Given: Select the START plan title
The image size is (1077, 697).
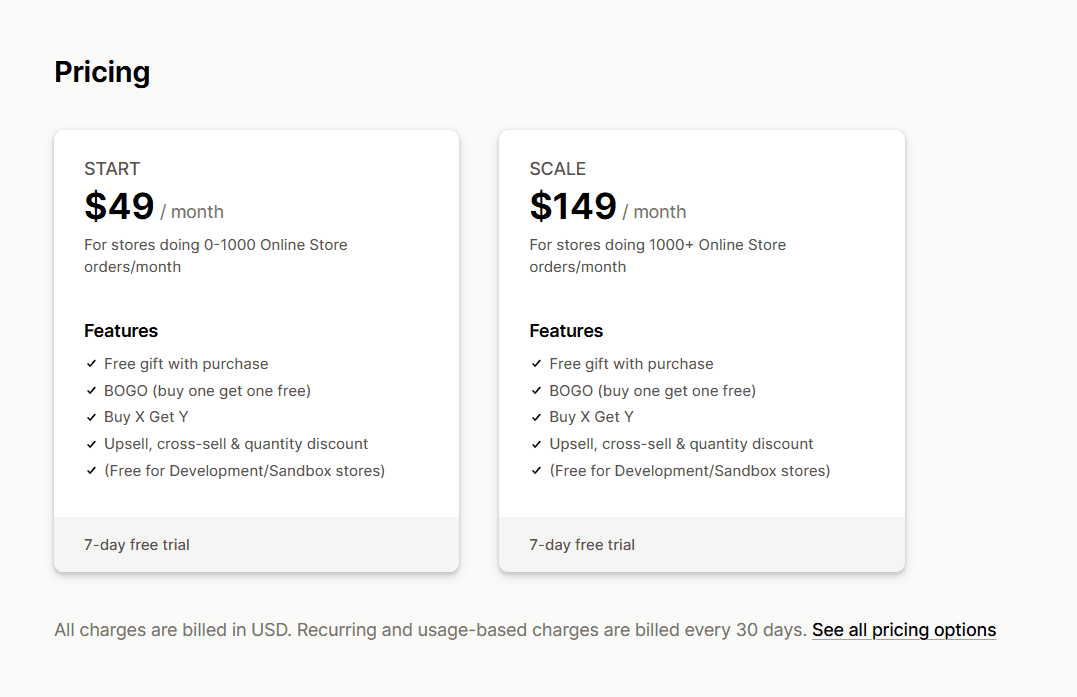Looking at the screenshot, I should (112, 169).
